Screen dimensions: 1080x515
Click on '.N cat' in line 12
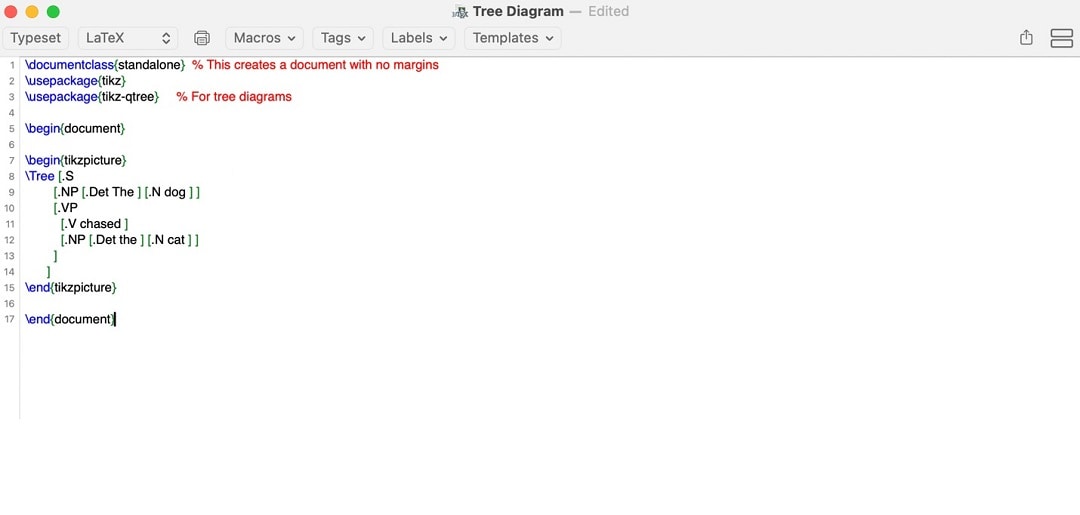tap(169, 240)
